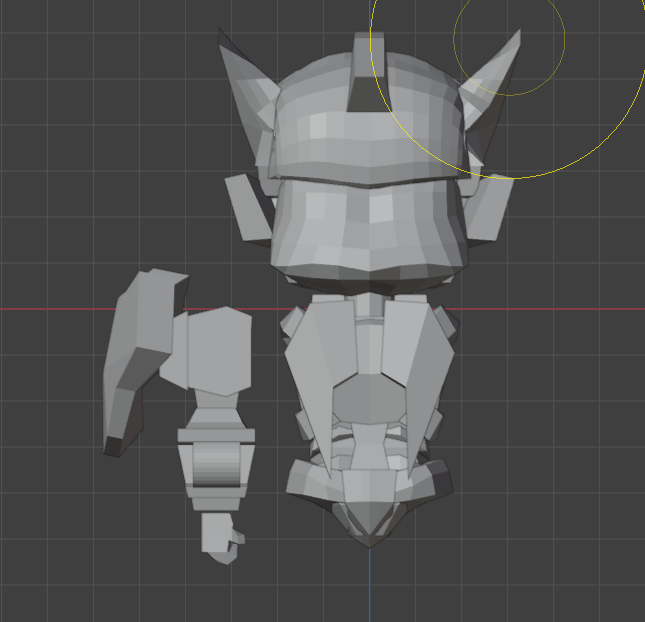Click the model's left pointed horn
The image size is (645, 622).
pyautogui.click(x=243, y=85)
